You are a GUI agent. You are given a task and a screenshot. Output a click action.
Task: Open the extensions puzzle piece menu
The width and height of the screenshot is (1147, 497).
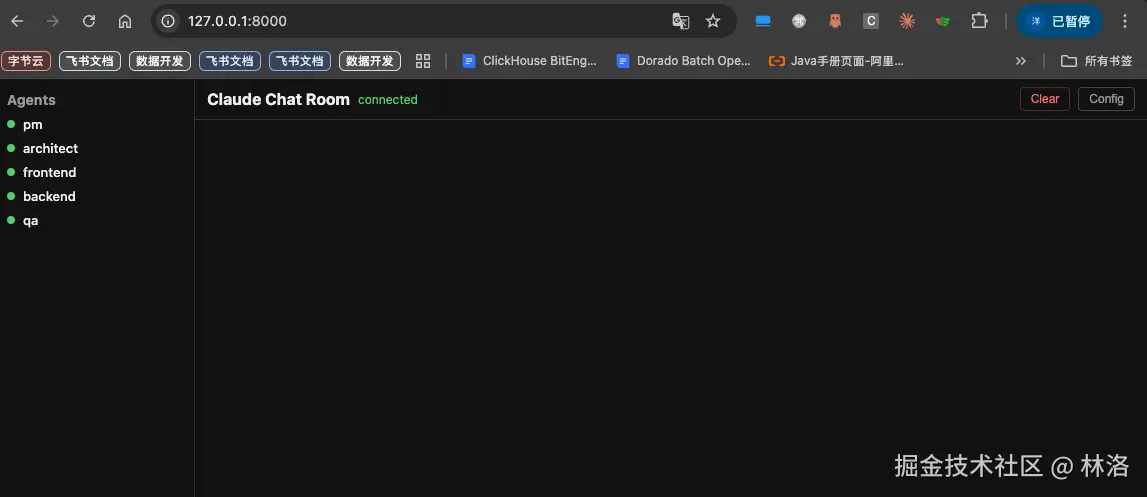pos(979,21)
